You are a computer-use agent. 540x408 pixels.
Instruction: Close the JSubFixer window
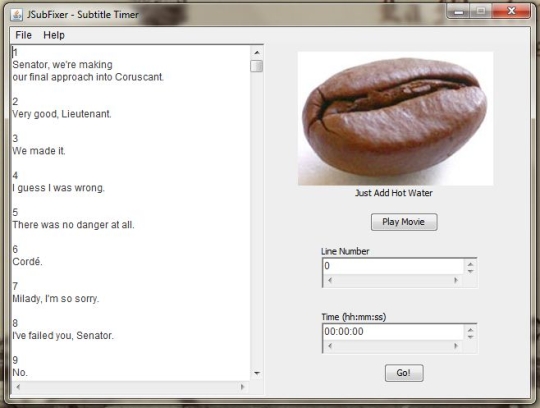511,12
